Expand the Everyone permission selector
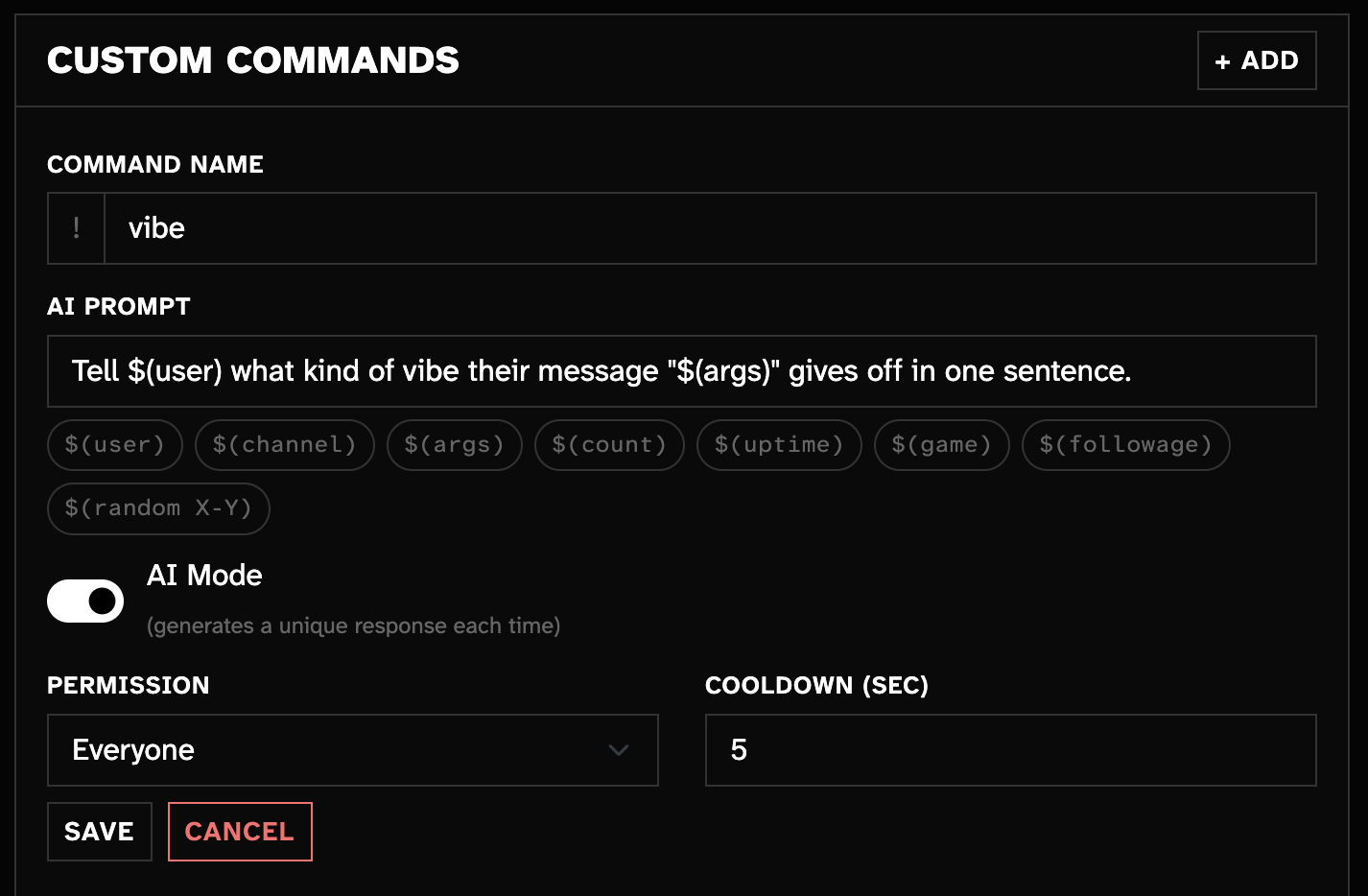 [352, 750]
